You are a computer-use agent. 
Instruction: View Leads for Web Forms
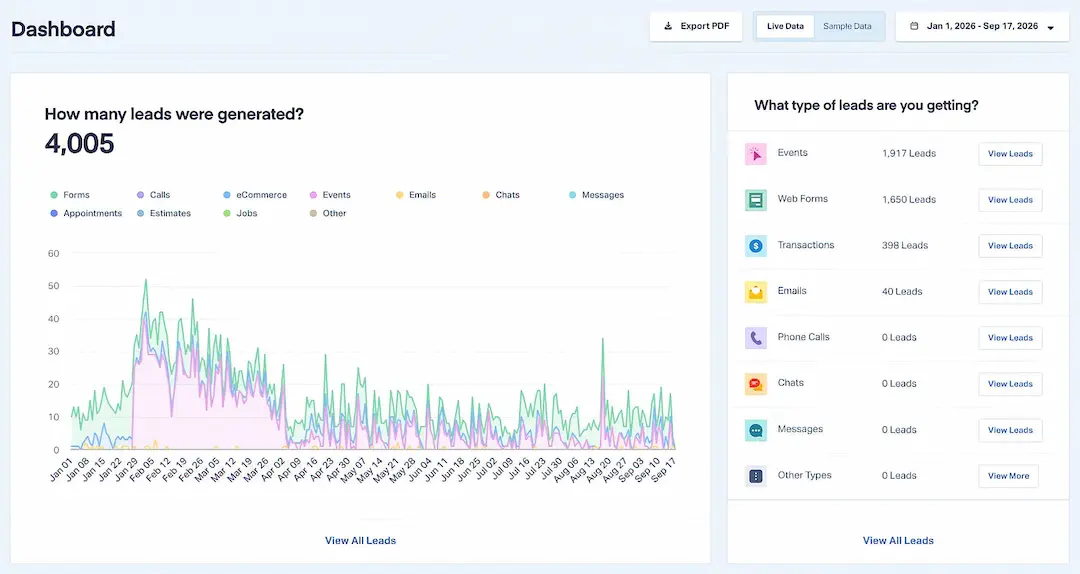(x=1010, y=200)
